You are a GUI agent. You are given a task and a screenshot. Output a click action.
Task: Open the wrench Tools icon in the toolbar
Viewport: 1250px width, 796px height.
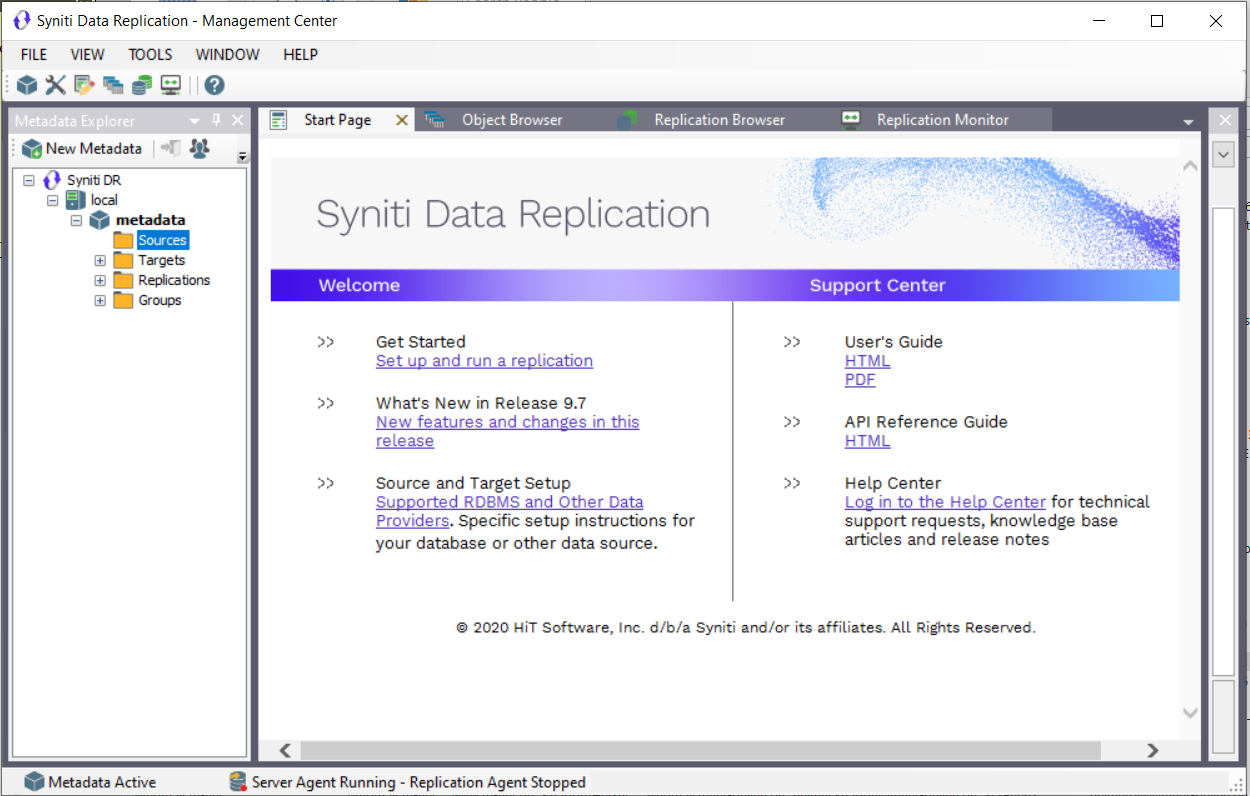tap(53, 84)
